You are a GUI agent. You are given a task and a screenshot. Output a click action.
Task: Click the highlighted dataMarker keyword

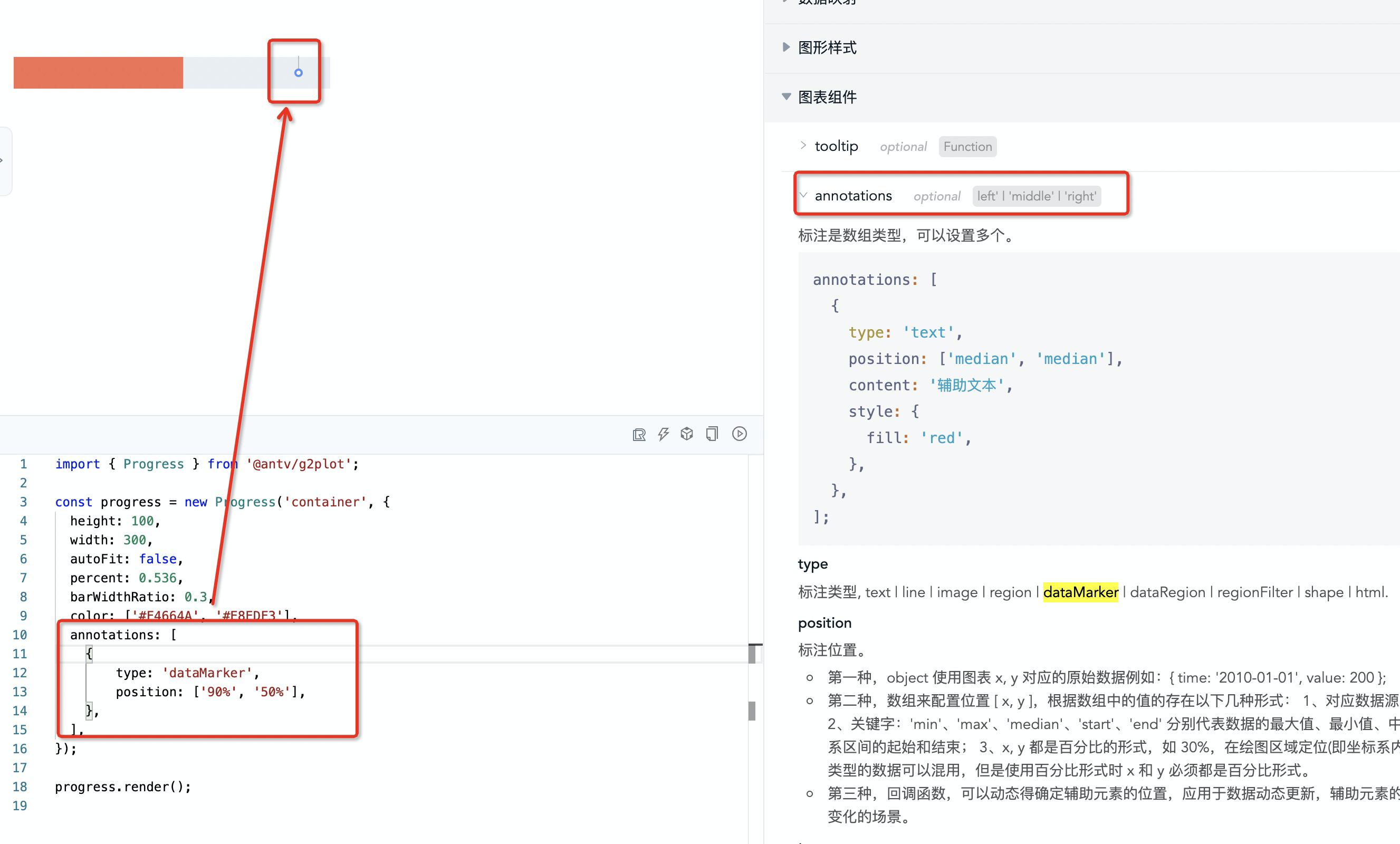point(1080,592)
